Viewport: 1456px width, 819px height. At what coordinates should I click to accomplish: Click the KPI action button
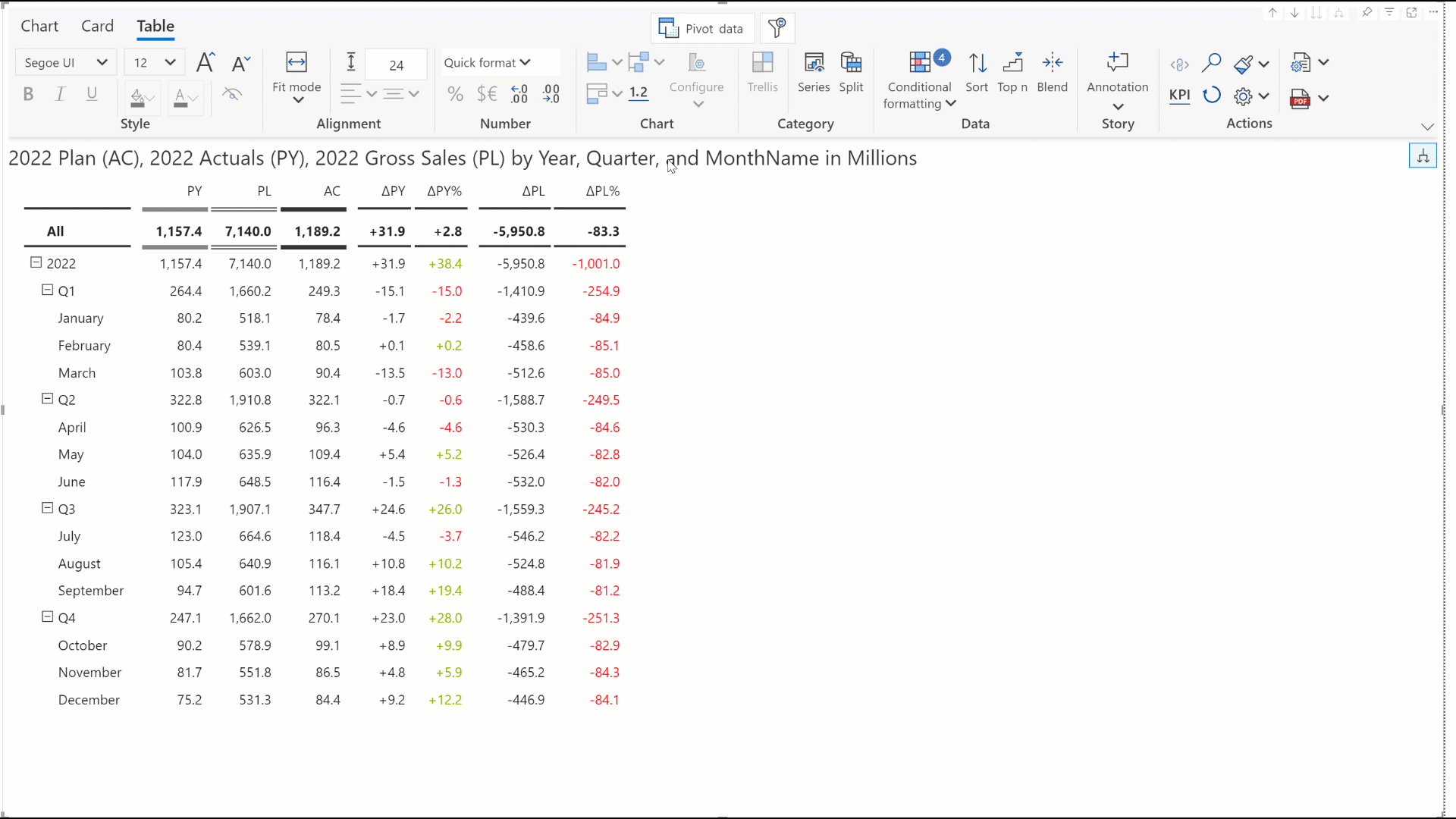click(x=1179, y=96)
